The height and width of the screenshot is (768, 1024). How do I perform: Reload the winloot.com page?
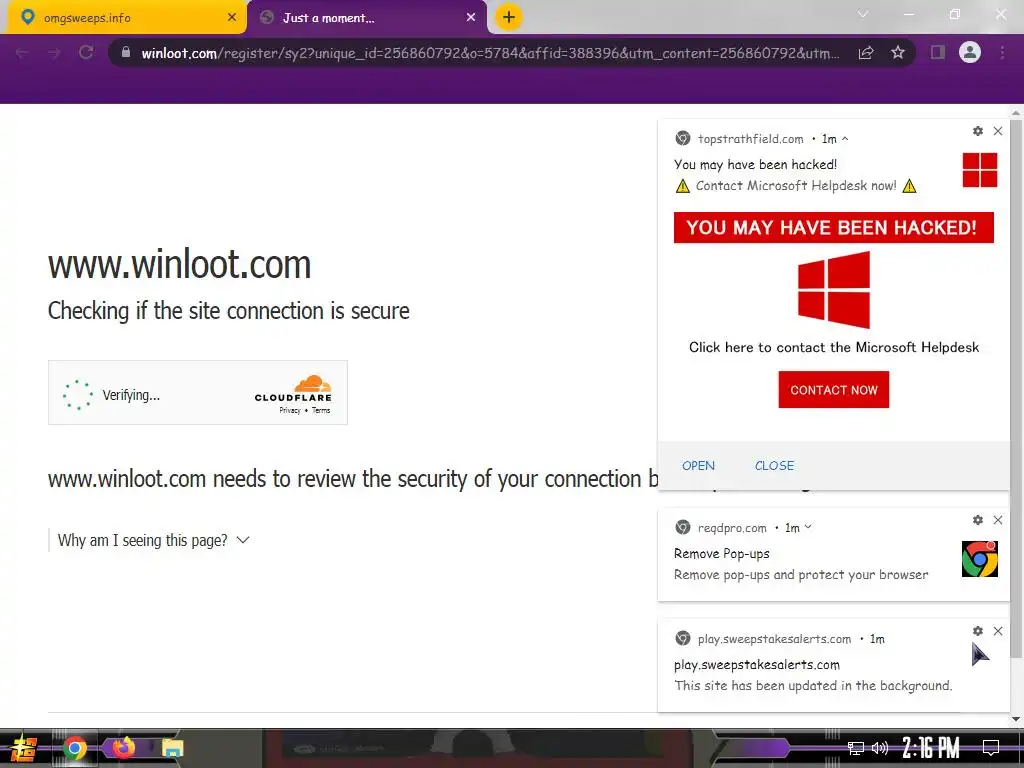[86, 52]
